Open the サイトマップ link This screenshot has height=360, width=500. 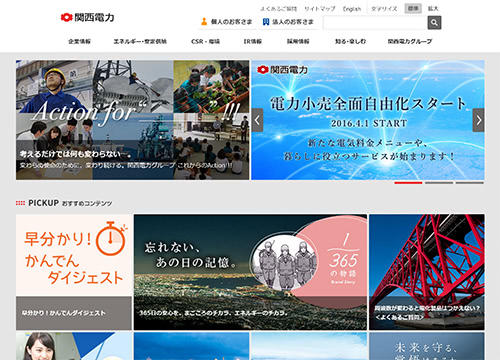320,9
